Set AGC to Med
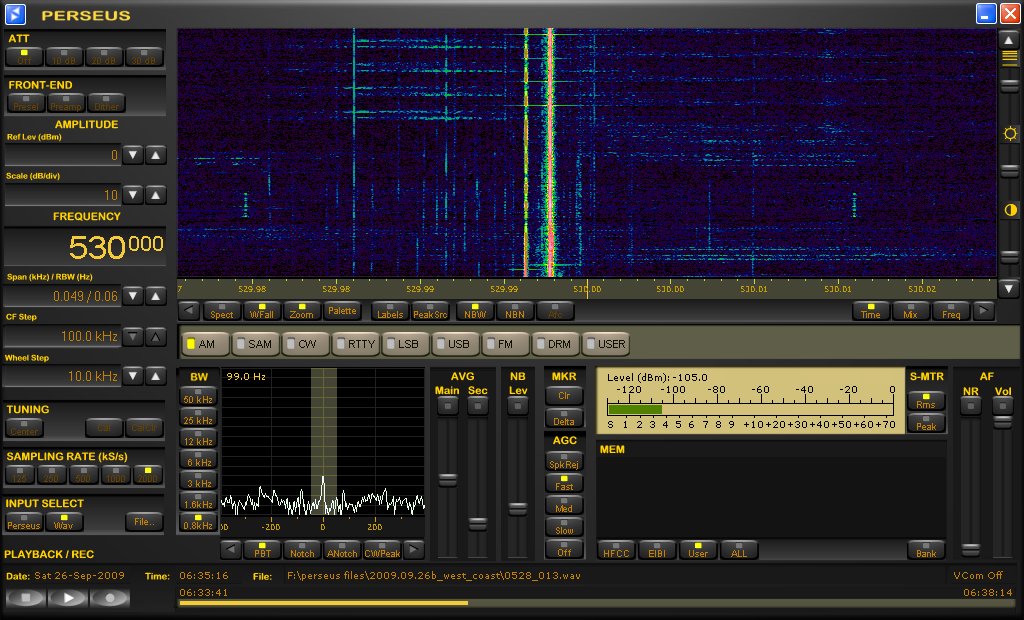Screen dimensions: 1024x620 click(x=564, y=505)
